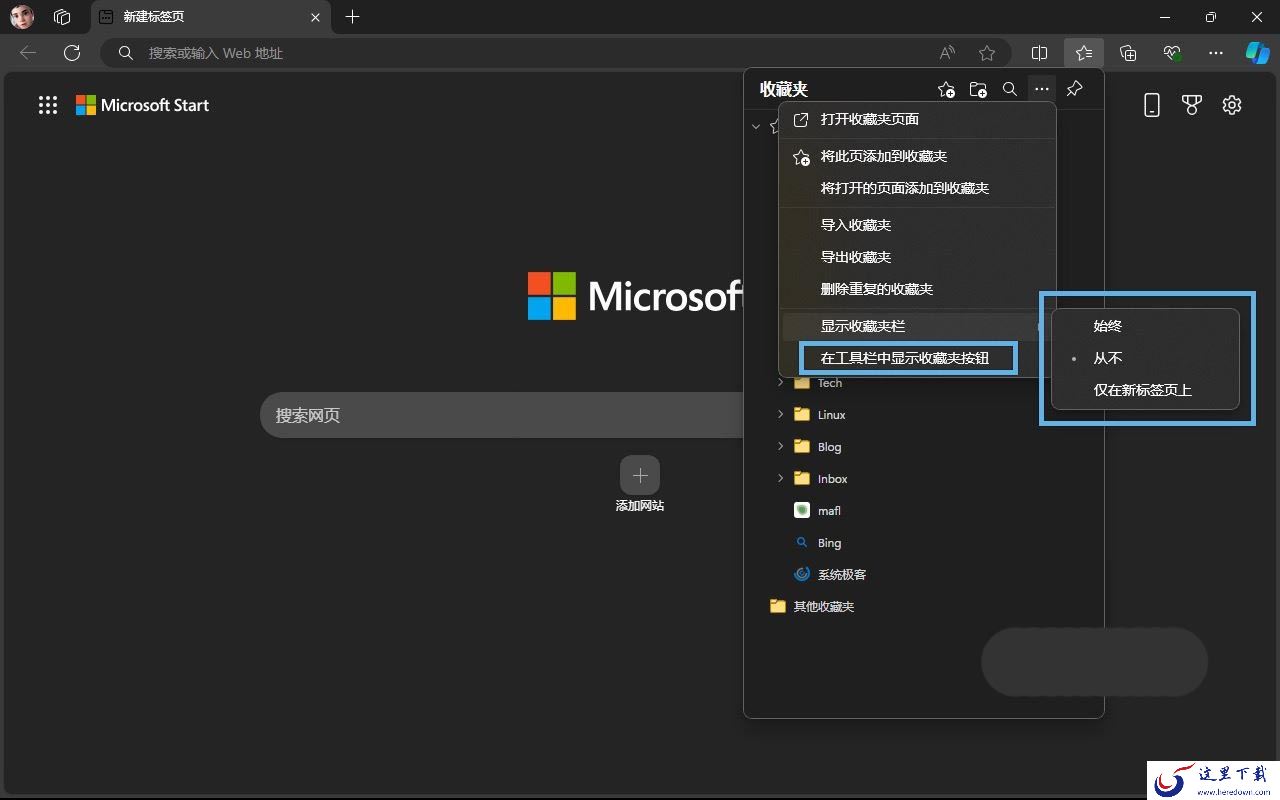Click the add folder icon in favorites panel

click(x=978, y=89)
